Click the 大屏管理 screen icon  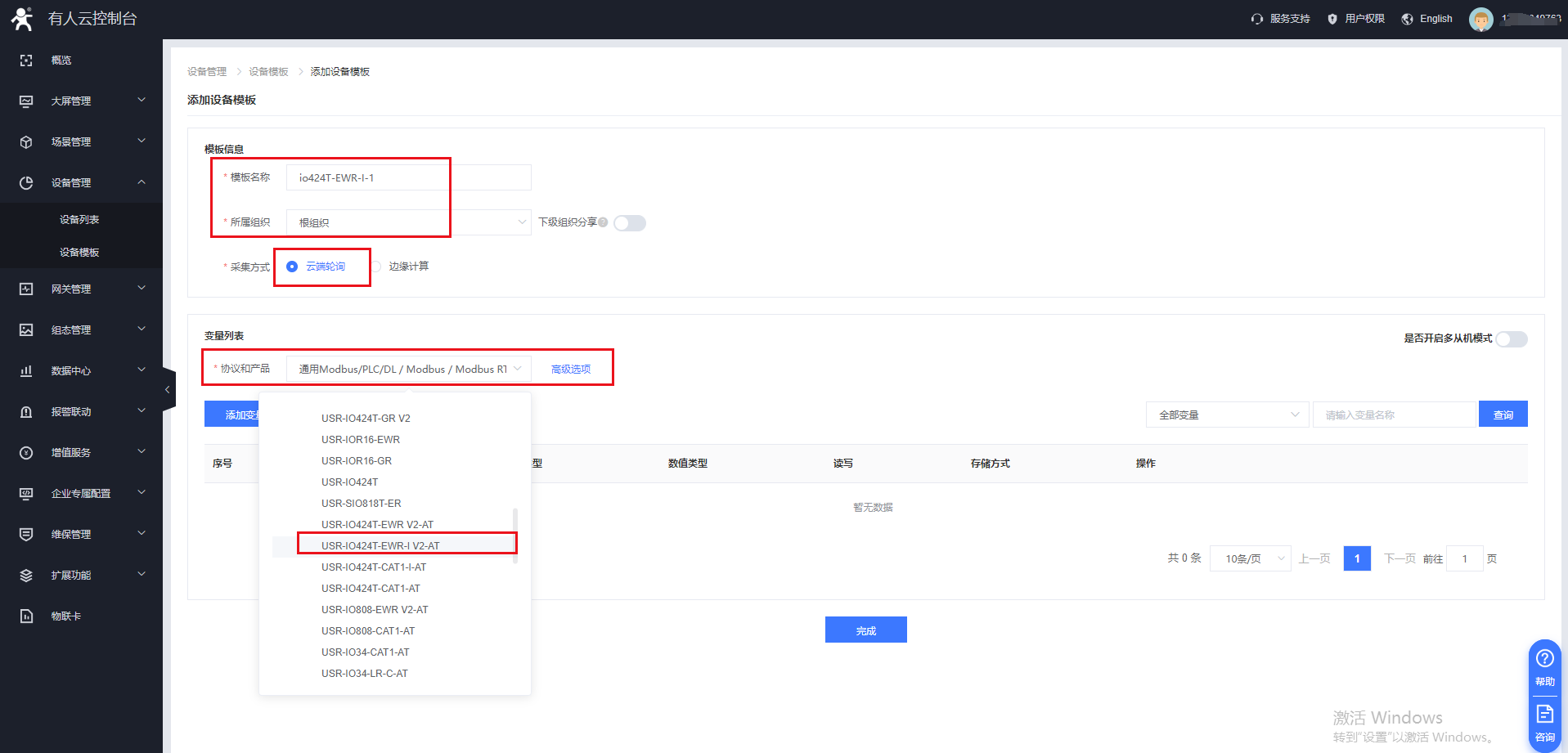pyautogui.click(x=26, y=101)
